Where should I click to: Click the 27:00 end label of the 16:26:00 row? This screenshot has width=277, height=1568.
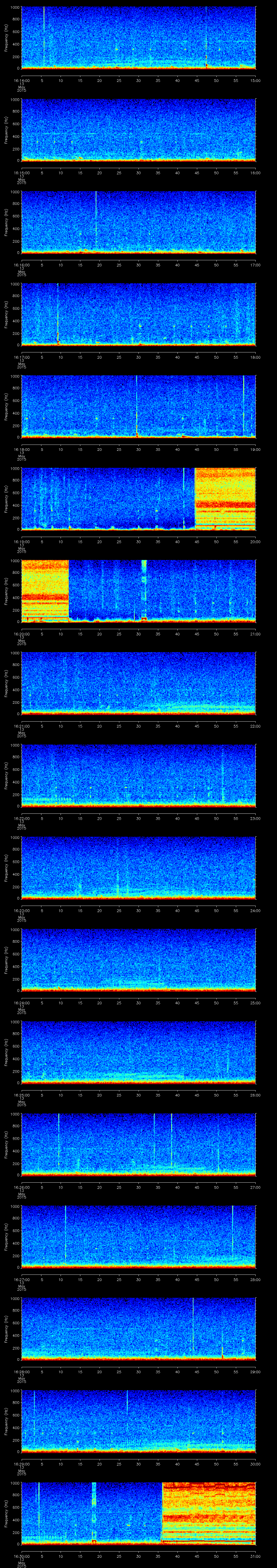tap(256, 1187)
